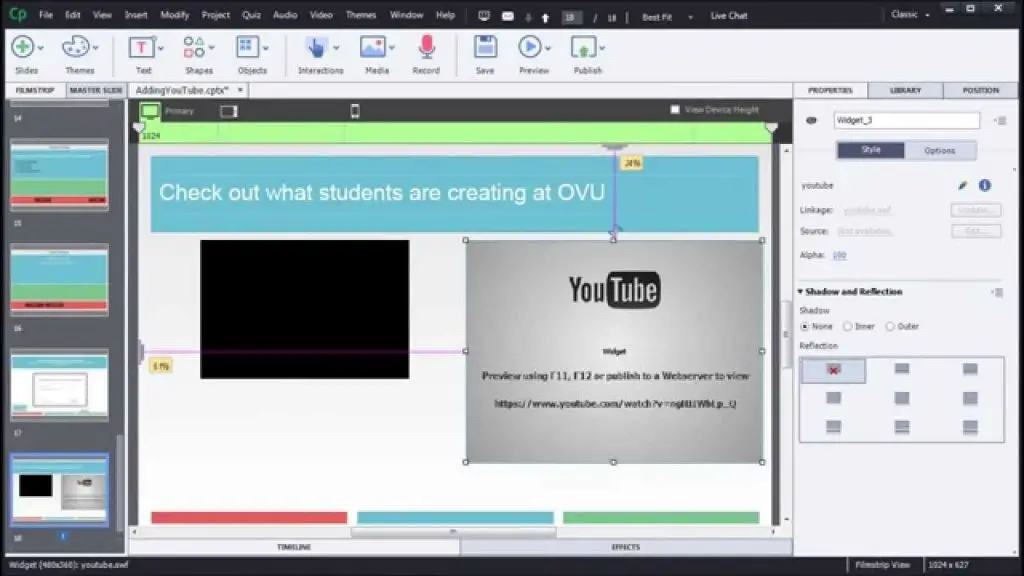Open the Themes palette icon
This screenshot has height=576, width=1024.
coord(75,47)
